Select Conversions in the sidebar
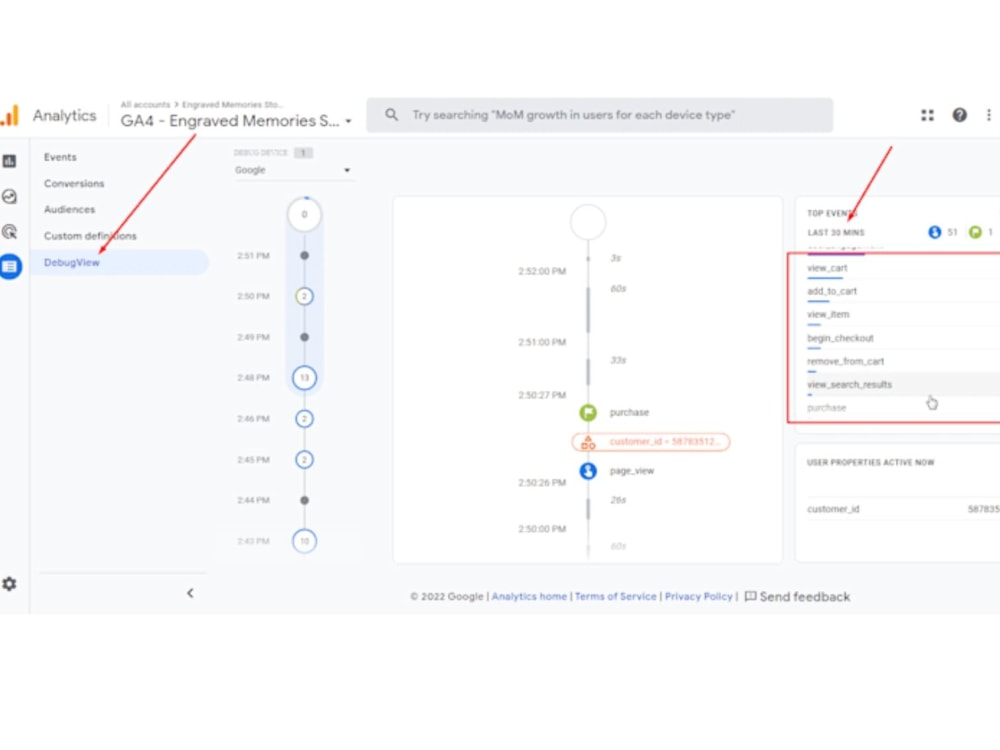 75,183
